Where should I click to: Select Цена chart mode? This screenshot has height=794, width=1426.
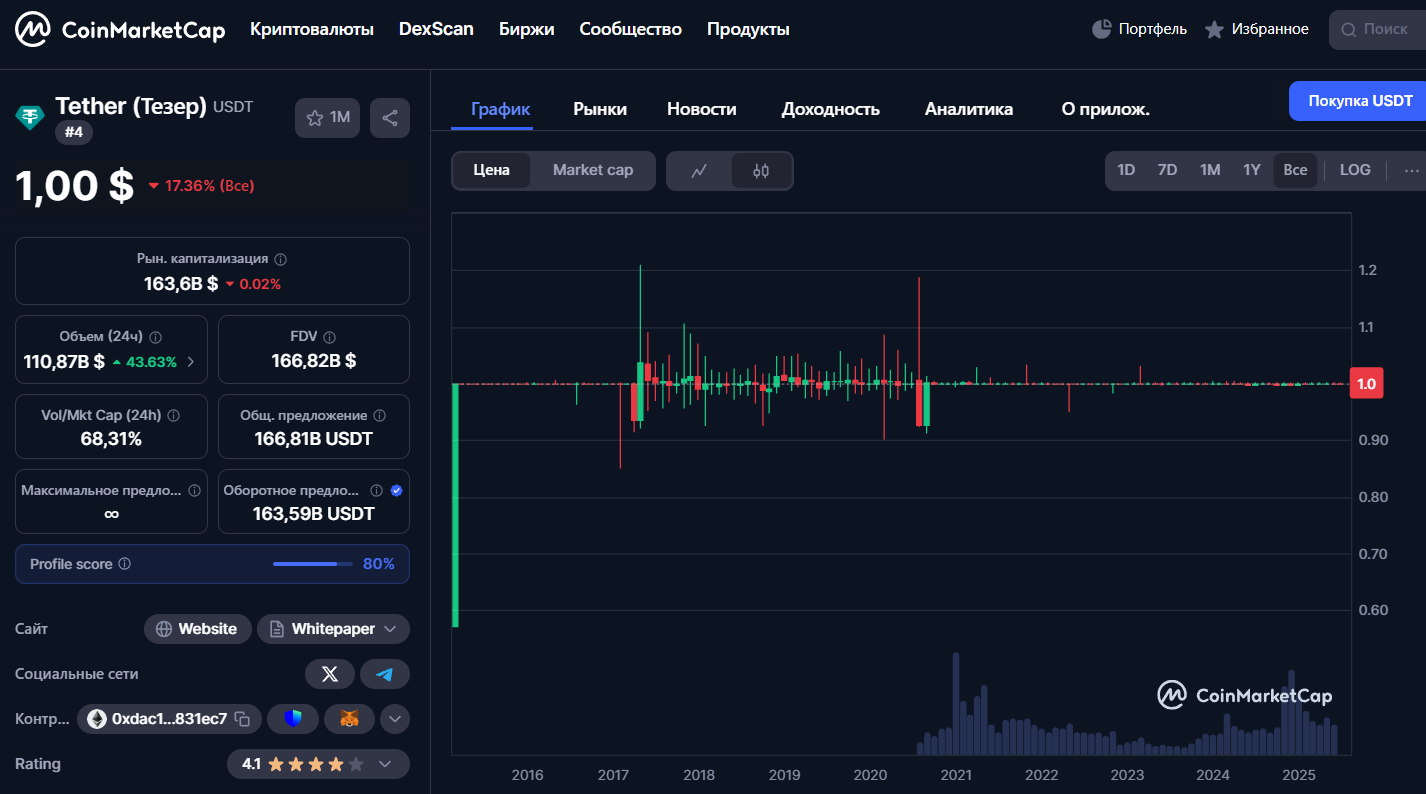[x=491, y=170]
